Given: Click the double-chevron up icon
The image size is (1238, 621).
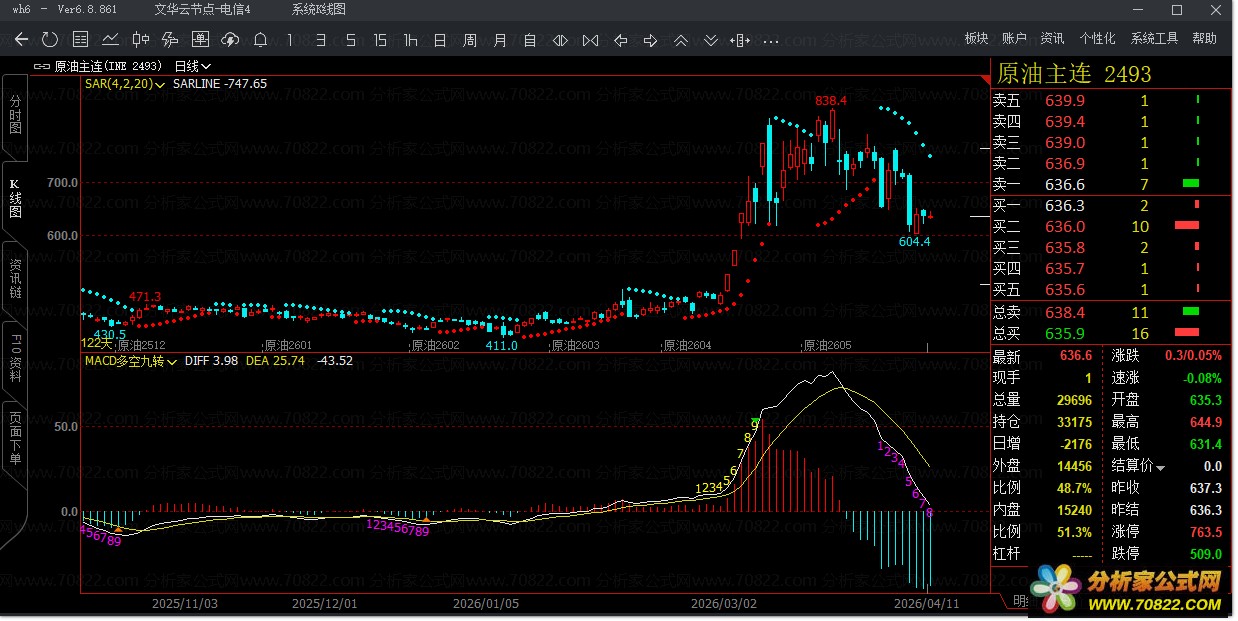Looking at the screenshot, I should point(681,40).
